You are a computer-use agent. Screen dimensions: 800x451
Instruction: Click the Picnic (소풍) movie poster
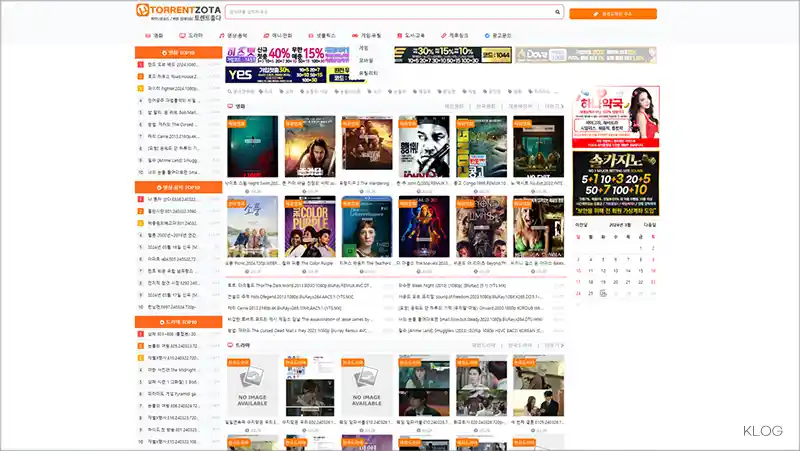click(253, 227)
